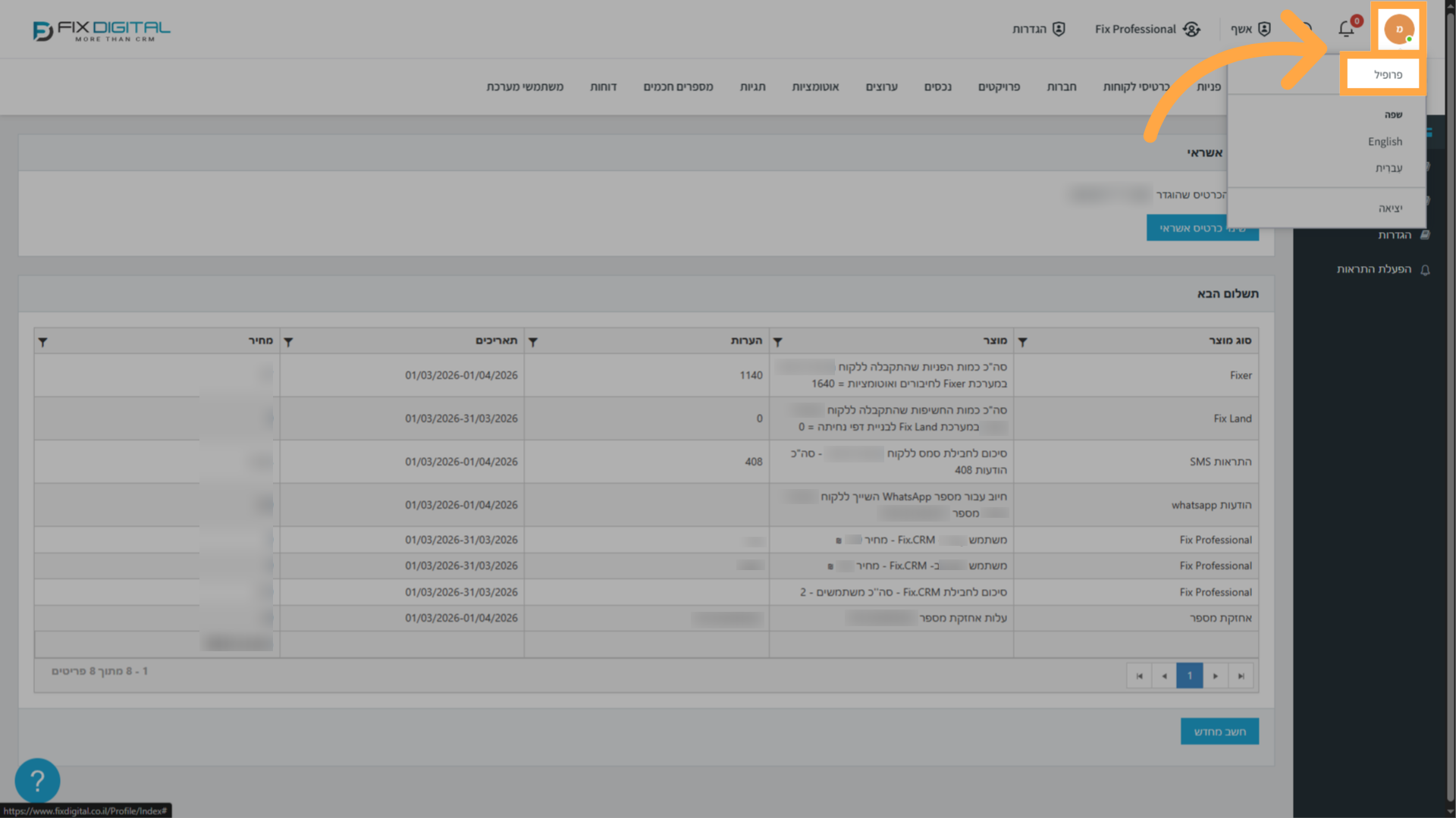The image size is (1456, 818).
Task: Click the Fix Land date range 01/03/2026-31/03/2026
Action: pyautogui.click(x=461, y=418)
